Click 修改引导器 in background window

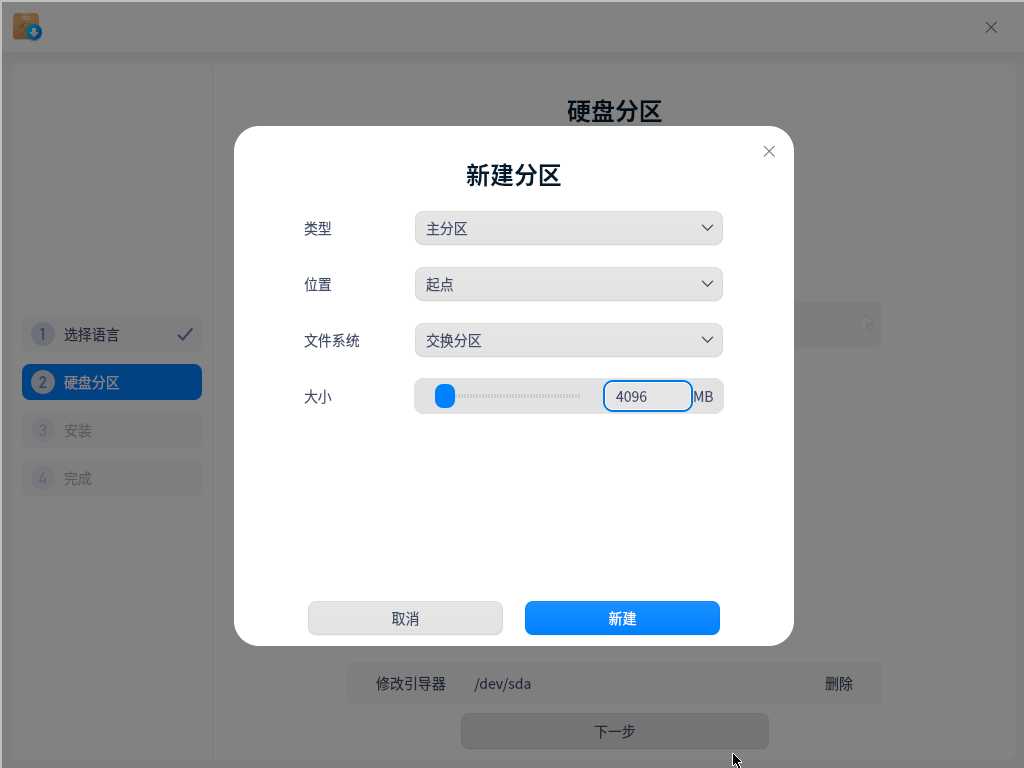(411, 684)
